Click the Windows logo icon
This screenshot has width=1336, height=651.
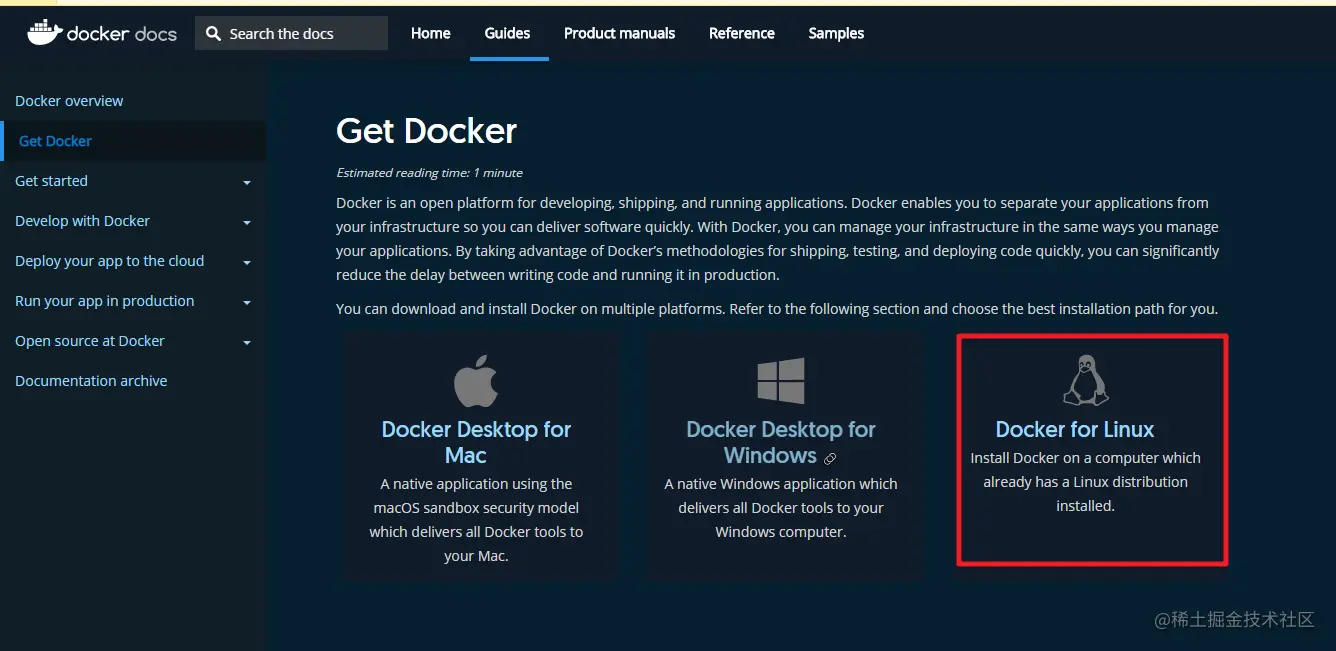point(781,381)
